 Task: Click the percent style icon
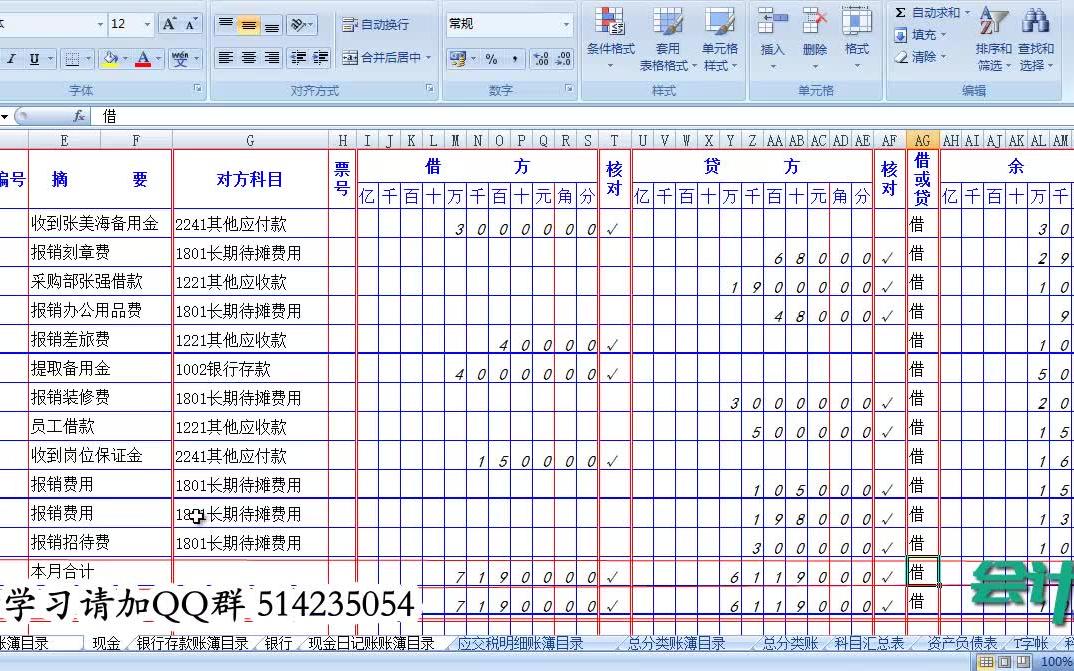pos(491,57)
